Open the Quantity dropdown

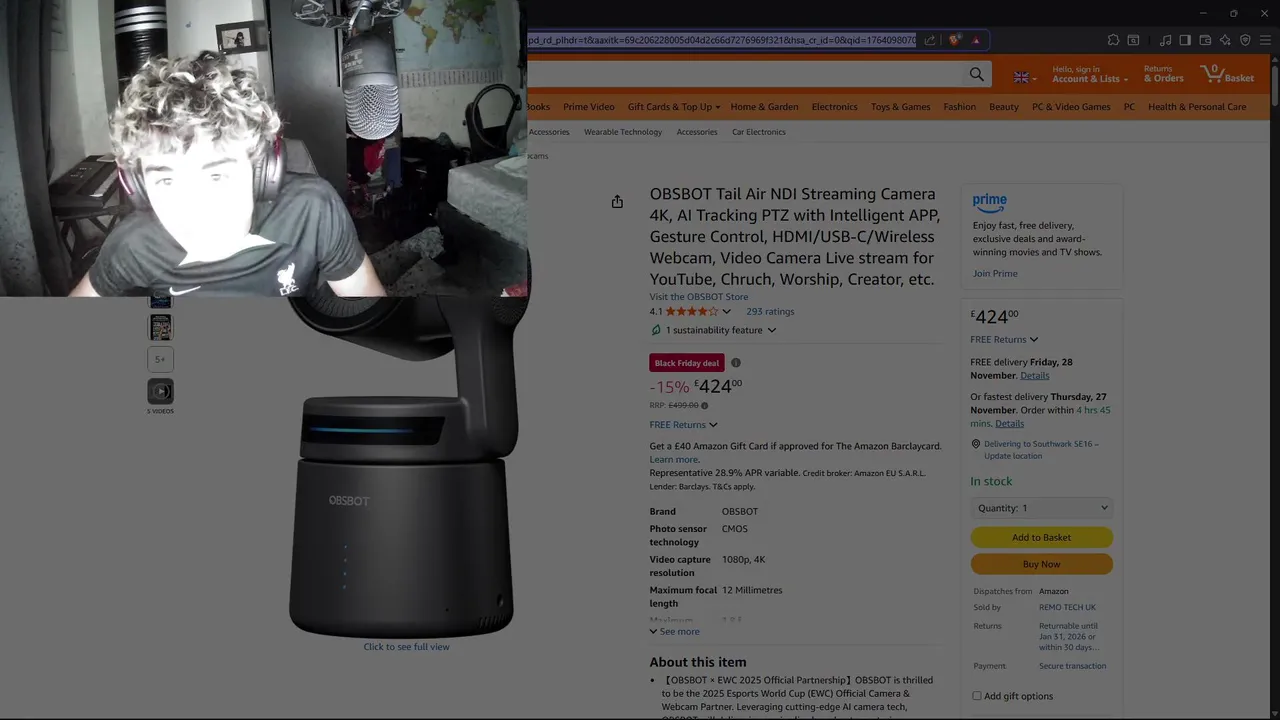1041,508
